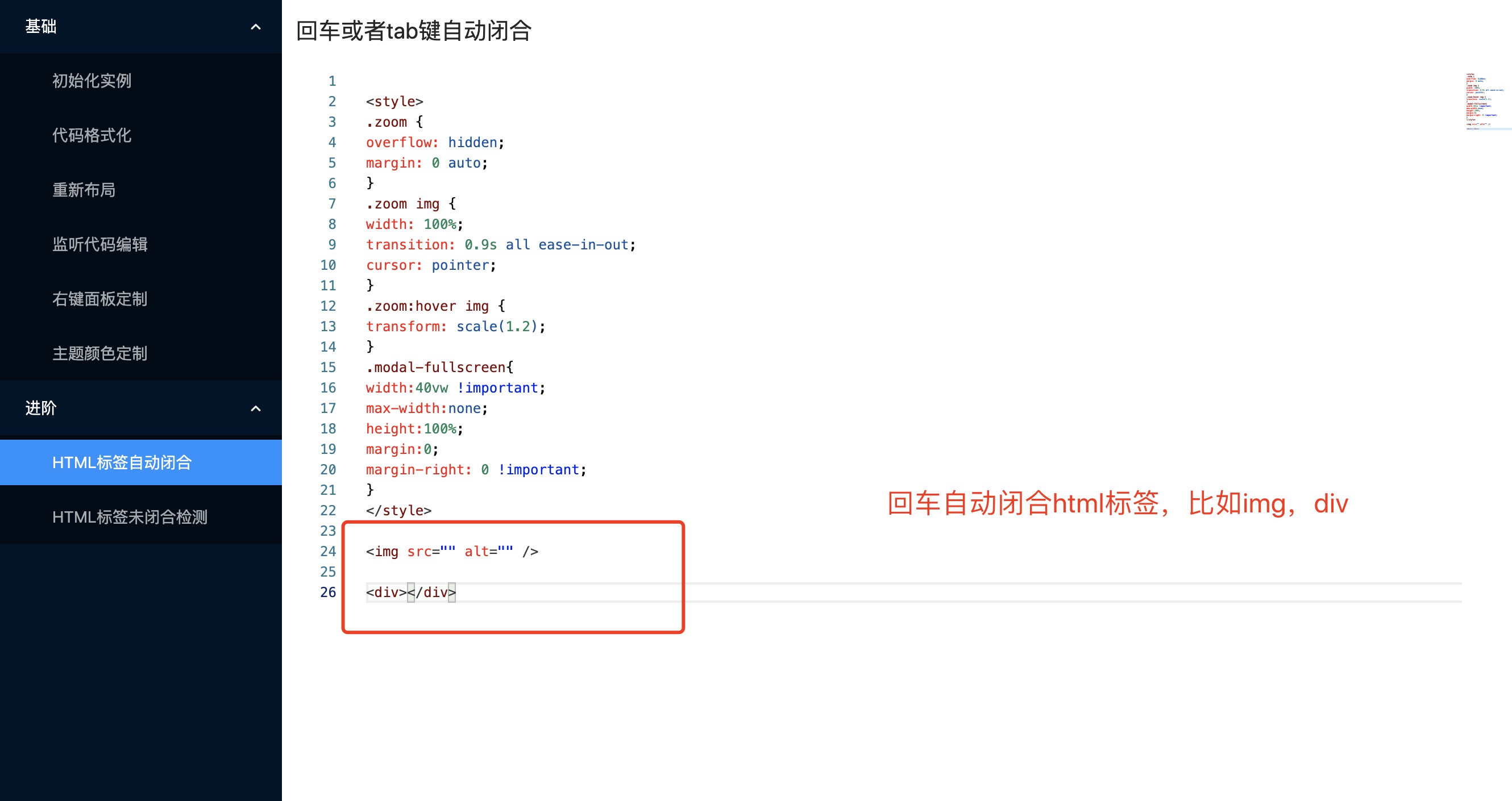
Task: Open HTML标签未闭合检测 page
Action: [x=130, y=517]
